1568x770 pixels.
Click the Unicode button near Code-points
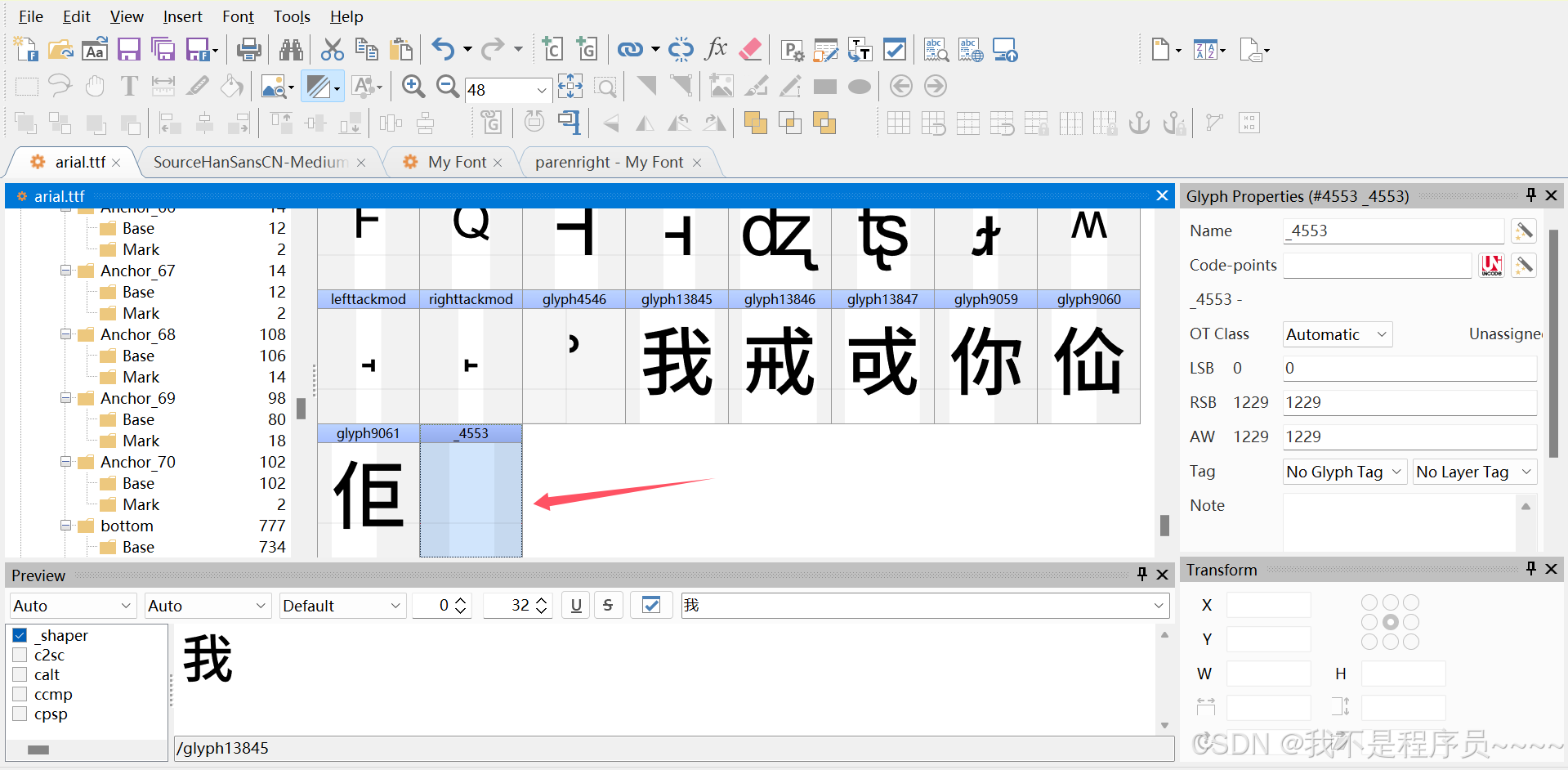point(1491,265)
